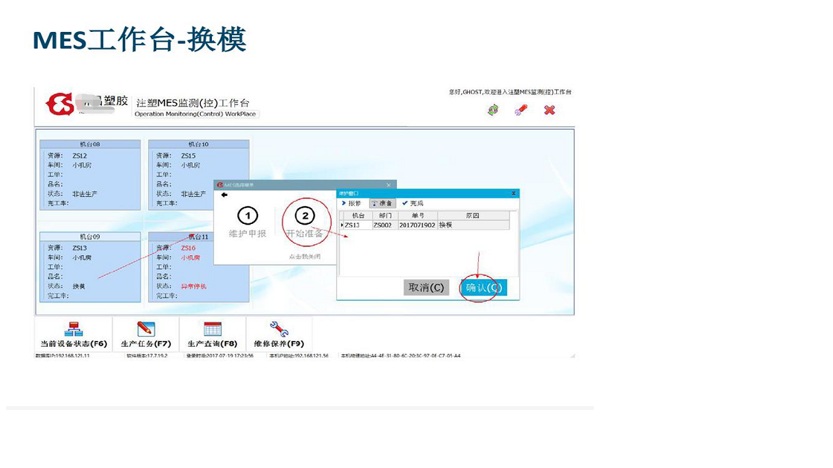Click the red X exit icon in header
The width and height of the screenshot is (833, 468).
[x=549, y=110]
